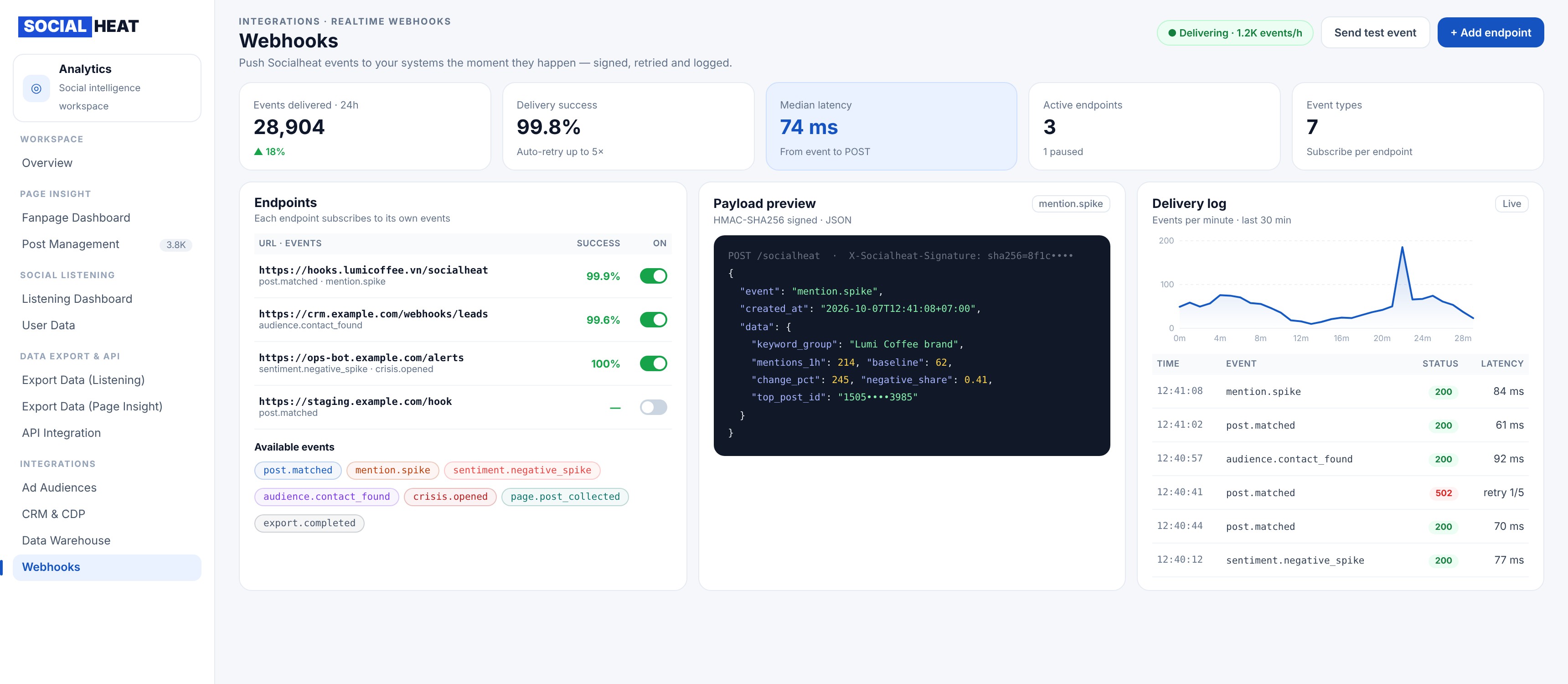Viewport: 1568px width, 684px height.
Task: Select Listening Dashboard in sidebar
Action: click(x=107, y=299)
